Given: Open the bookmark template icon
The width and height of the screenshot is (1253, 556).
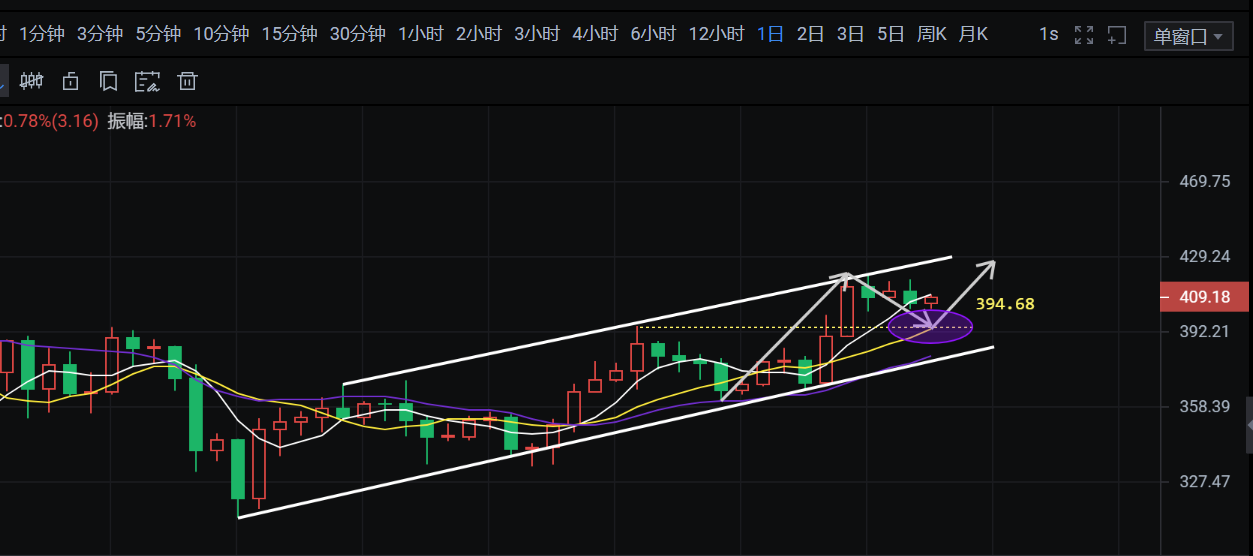Looking at the screenshot, I should click(108, 80).
